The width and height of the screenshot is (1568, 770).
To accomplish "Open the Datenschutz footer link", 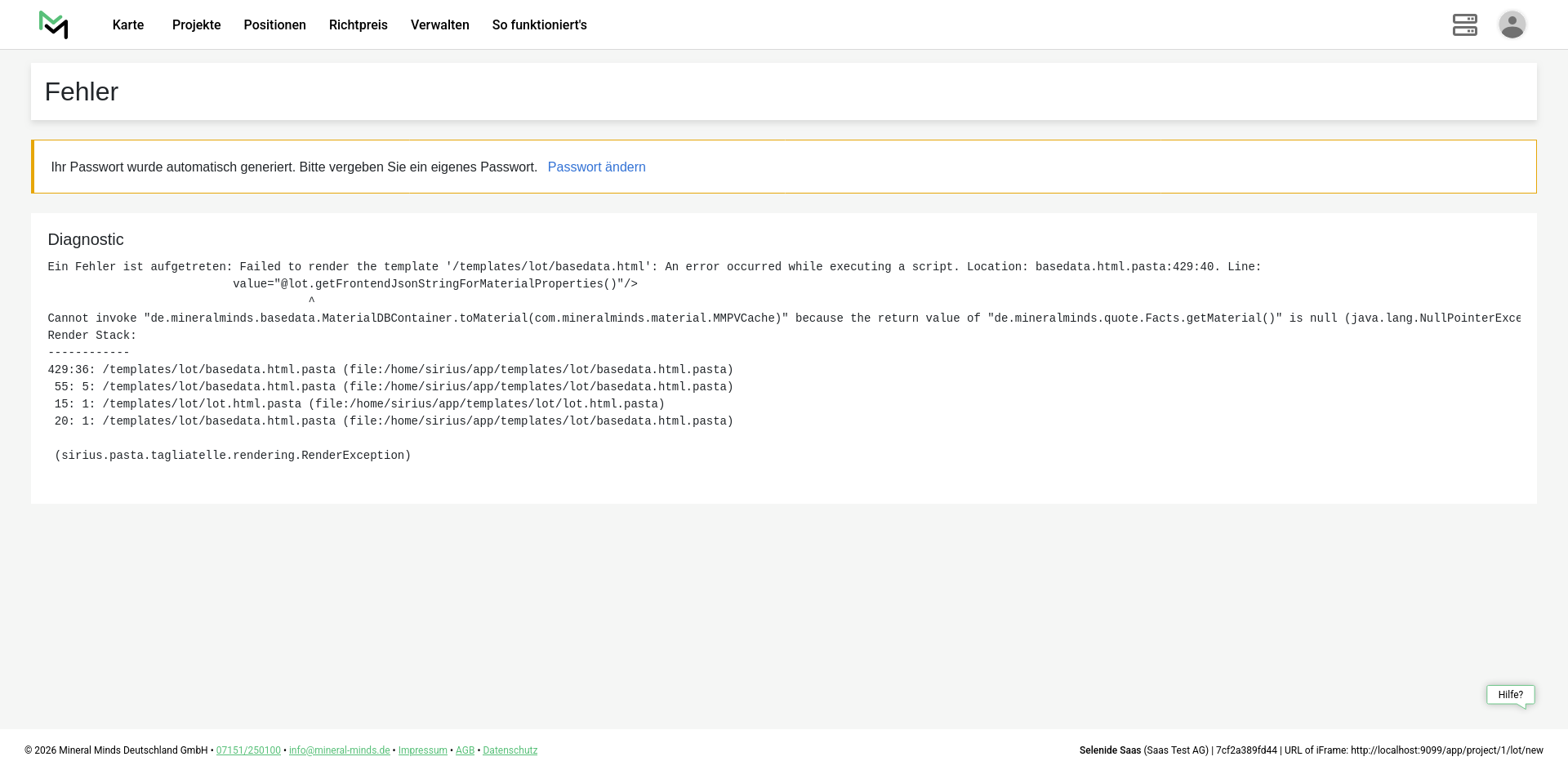I will (x=510, y=750).
